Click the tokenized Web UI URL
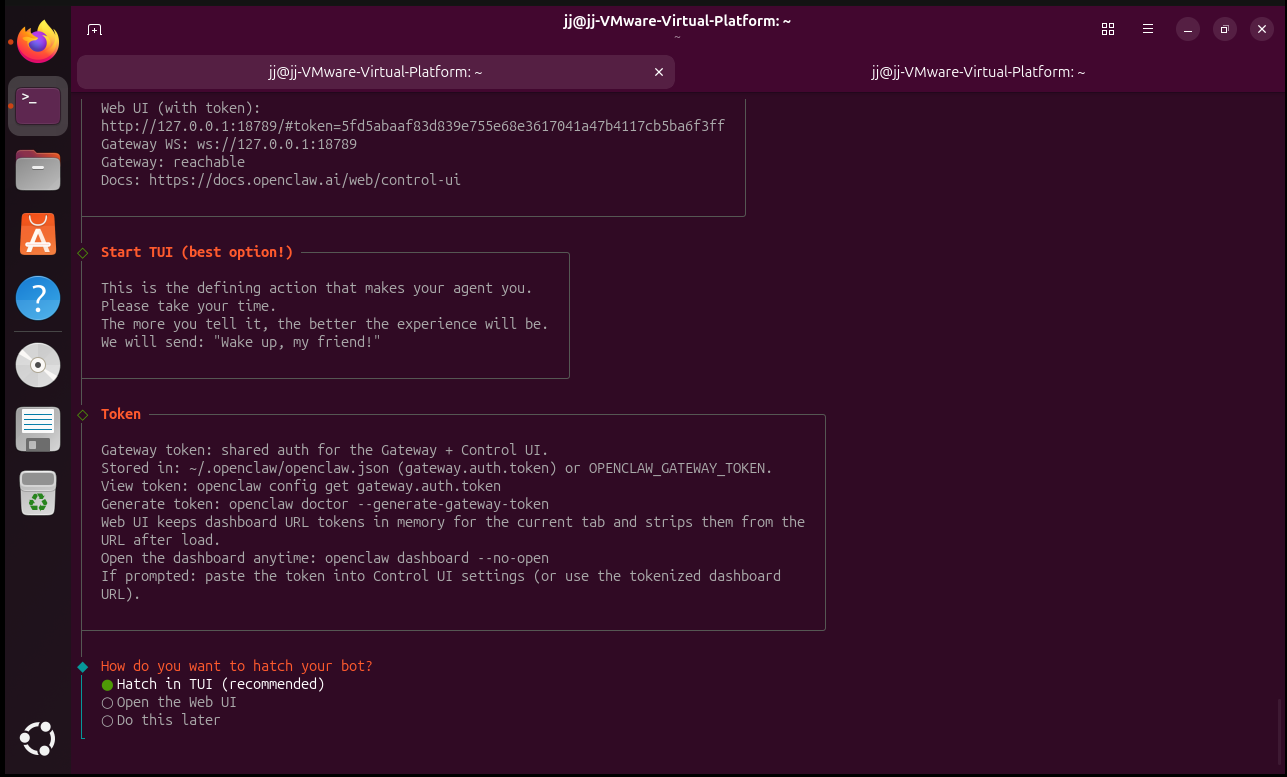 coord(412,126)
